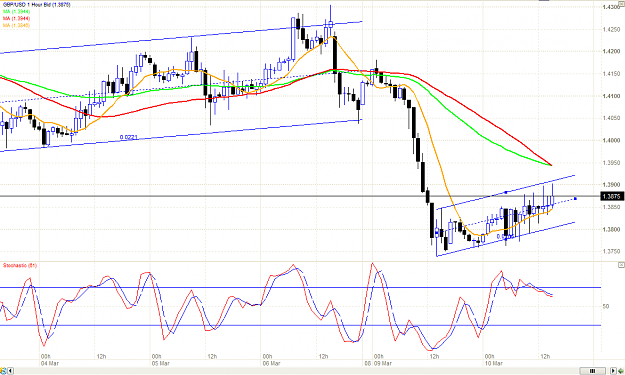Click the 1.4200 price axis label

tap(612, 51)
